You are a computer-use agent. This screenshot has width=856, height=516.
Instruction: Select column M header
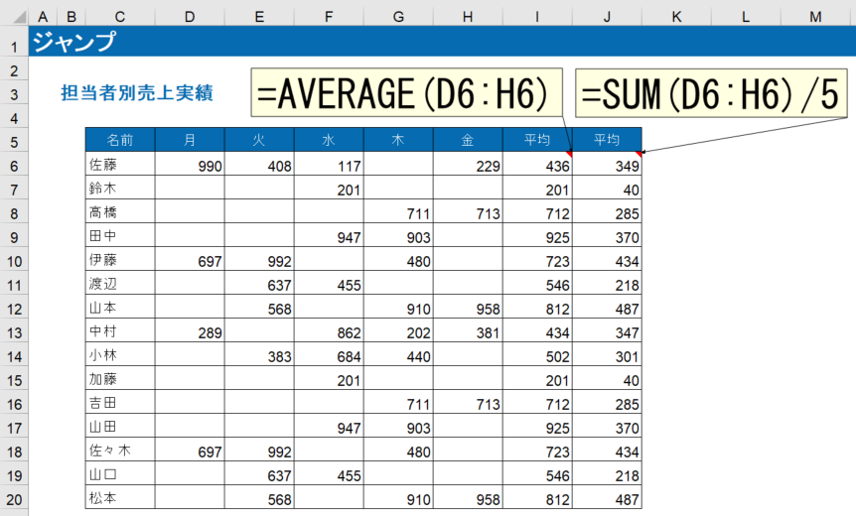coord(816,18)
